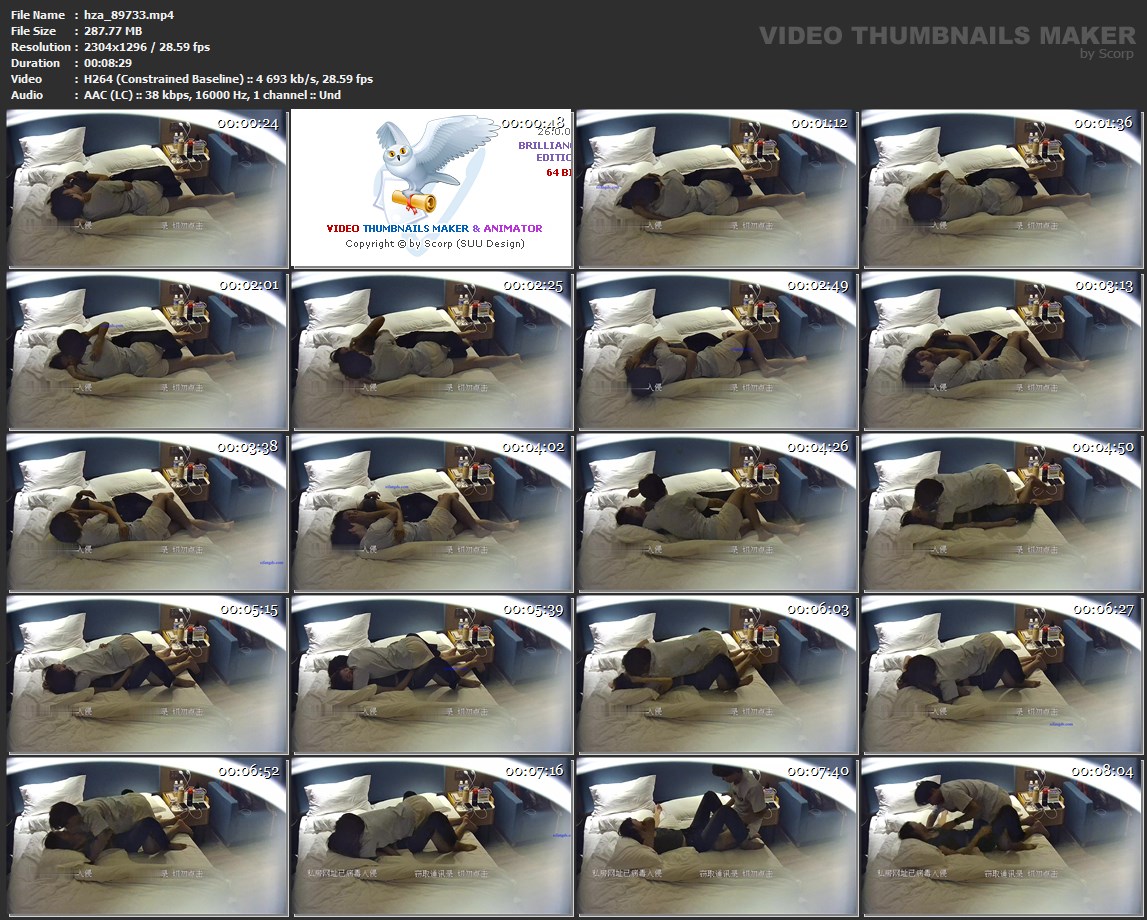This screenshot has width=1147, height=920.
Task: Click the H264 video codec line
Action: coord(228,79)
